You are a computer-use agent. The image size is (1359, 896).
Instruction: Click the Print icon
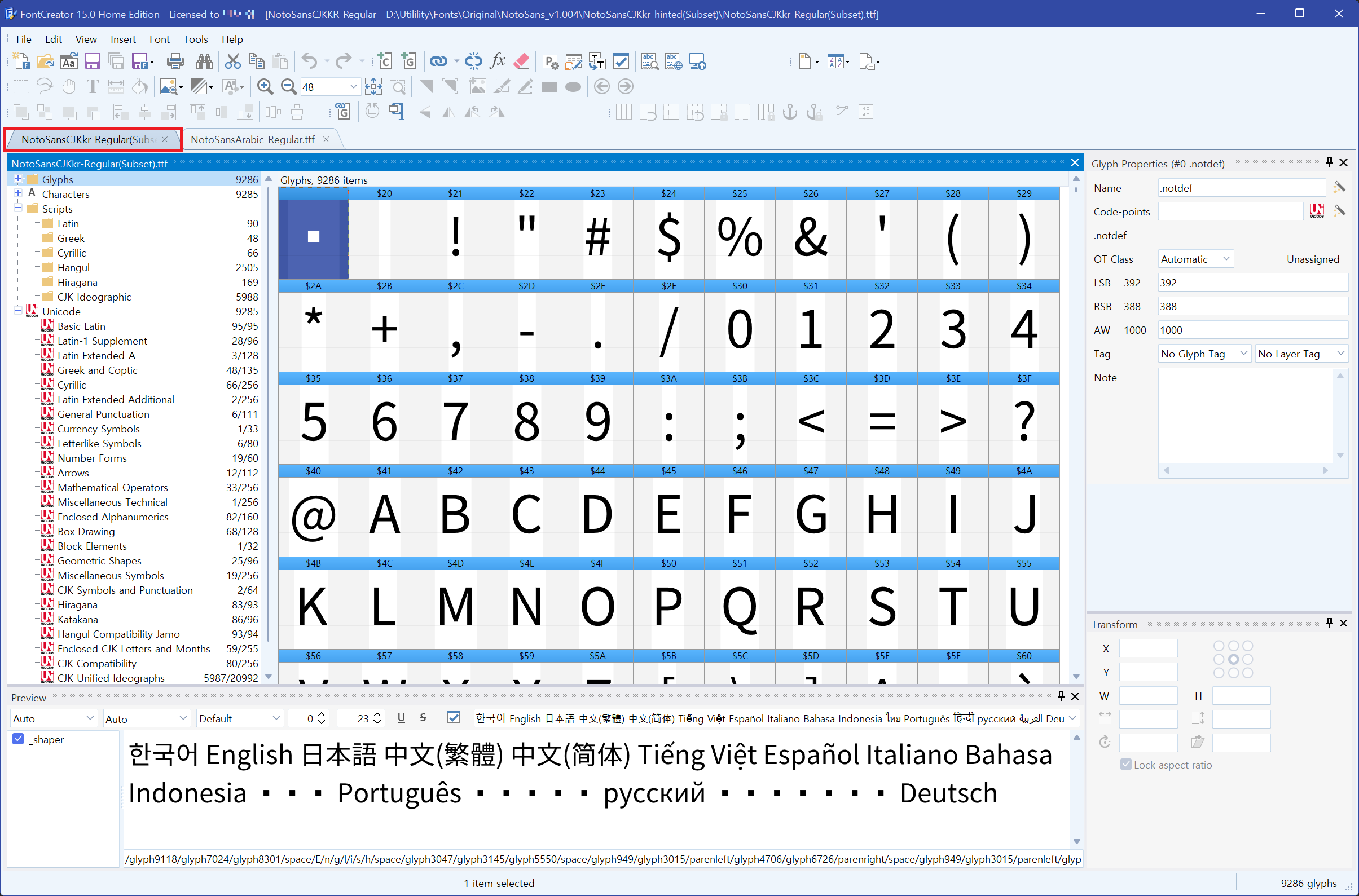pos(175,61)
